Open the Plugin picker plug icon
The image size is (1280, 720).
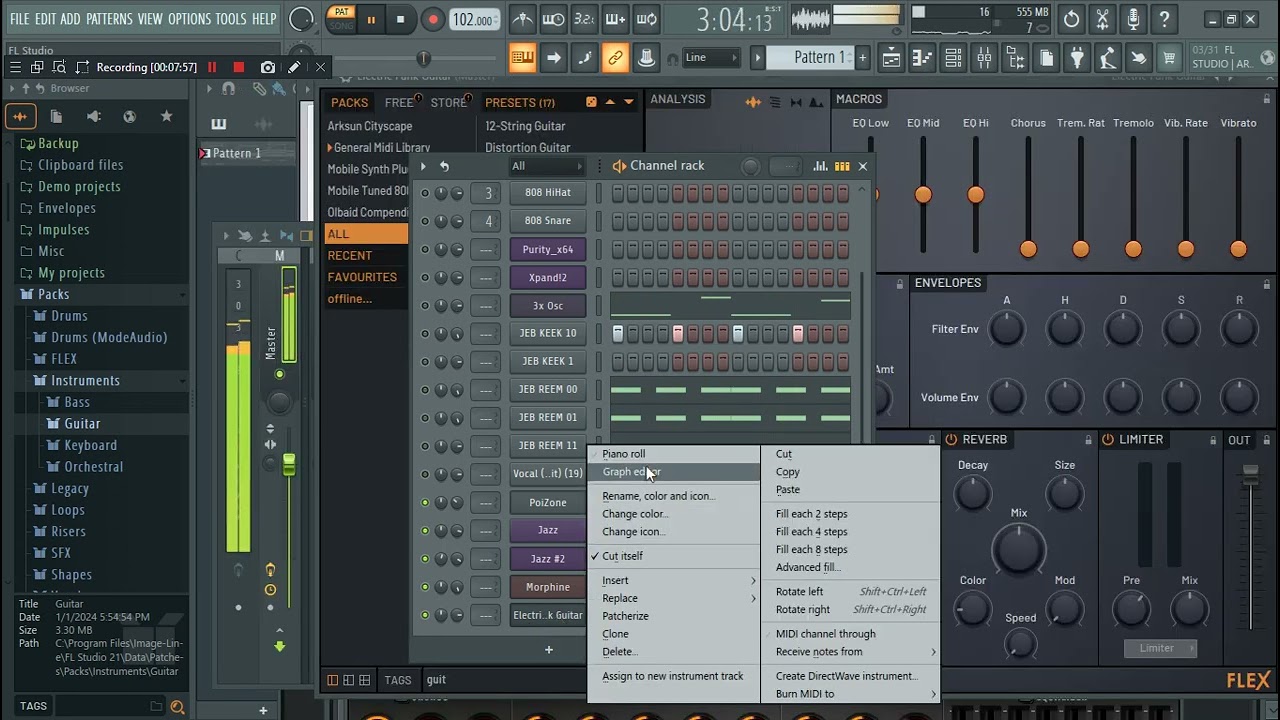(1077, 58)
